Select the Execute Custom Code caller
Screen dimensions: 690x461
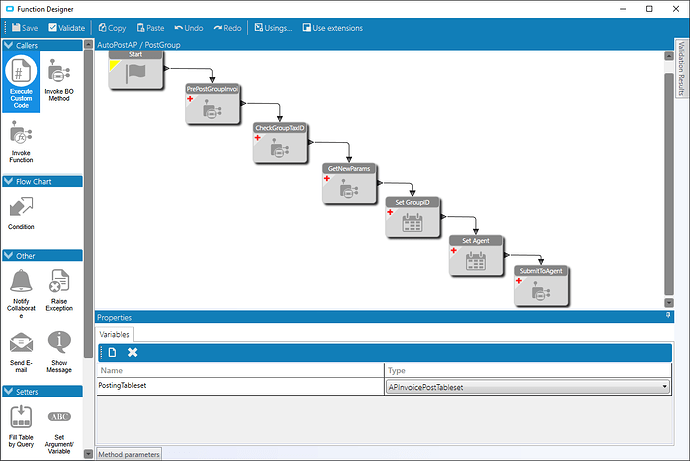(21, 82)
